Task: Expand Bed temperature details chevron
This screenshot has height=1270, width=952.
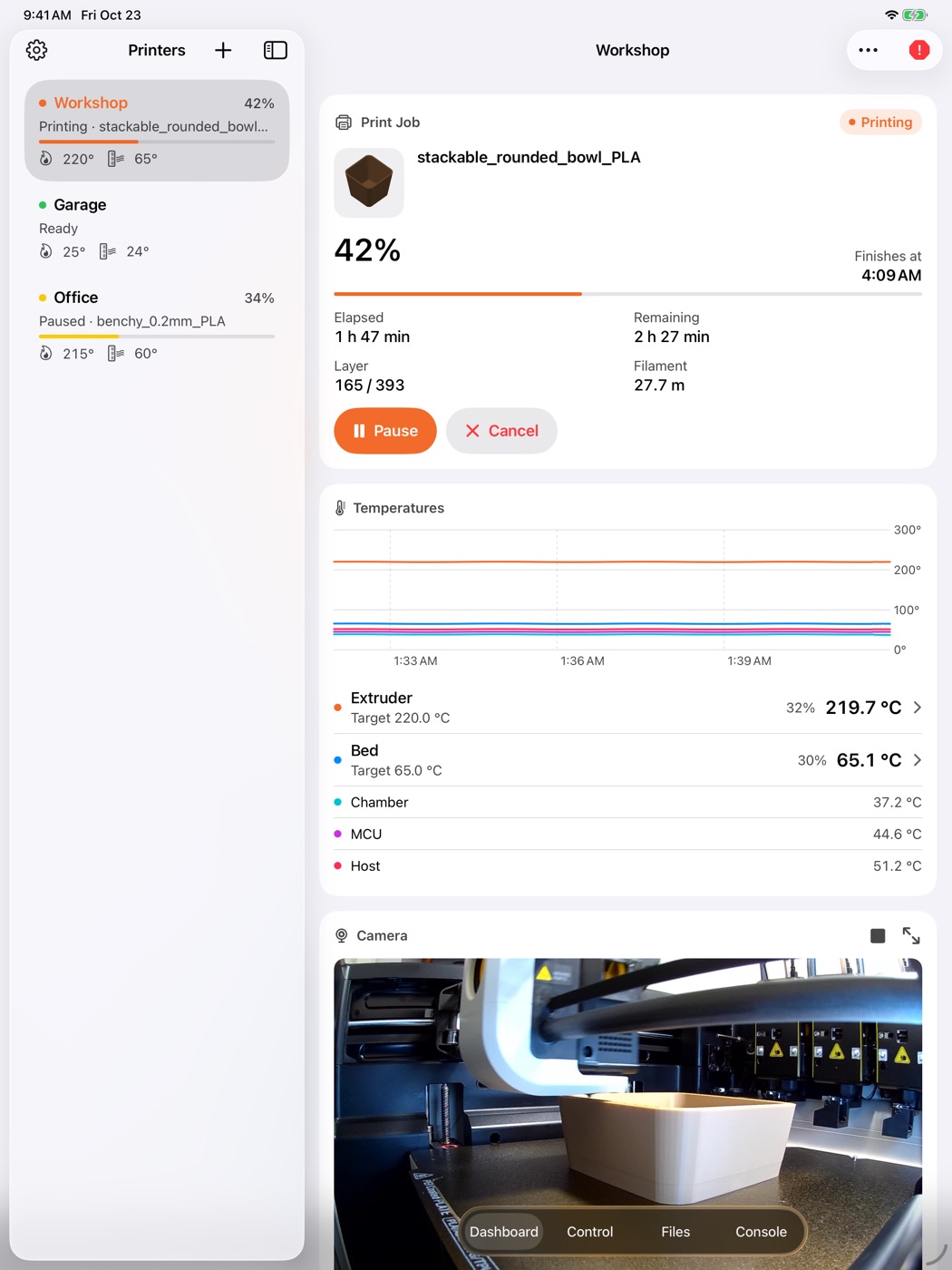Action: pyautogui.click(x=918, y=760)
